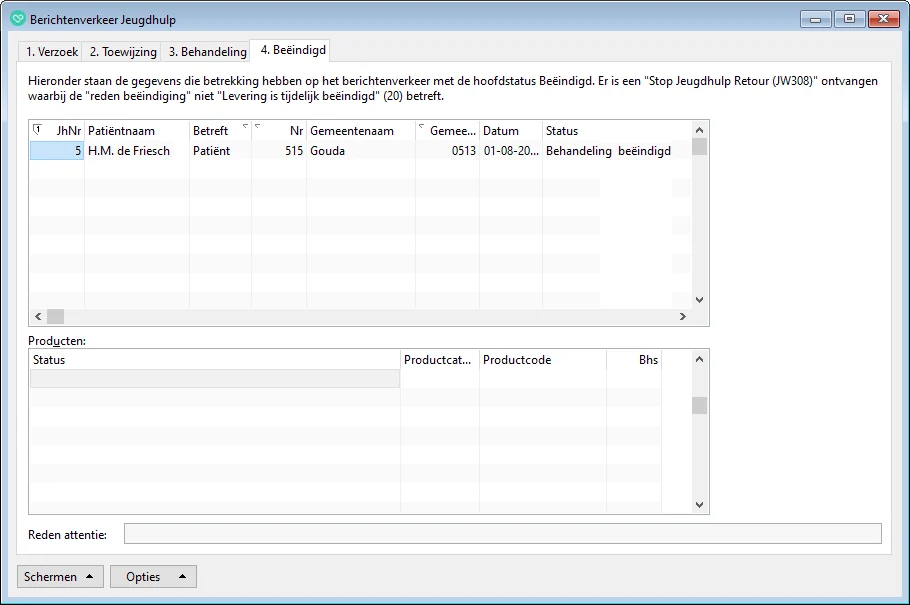Click down arrow of Producten scrollbar
The height and width of the screenshot is (605, 910).
699,505
